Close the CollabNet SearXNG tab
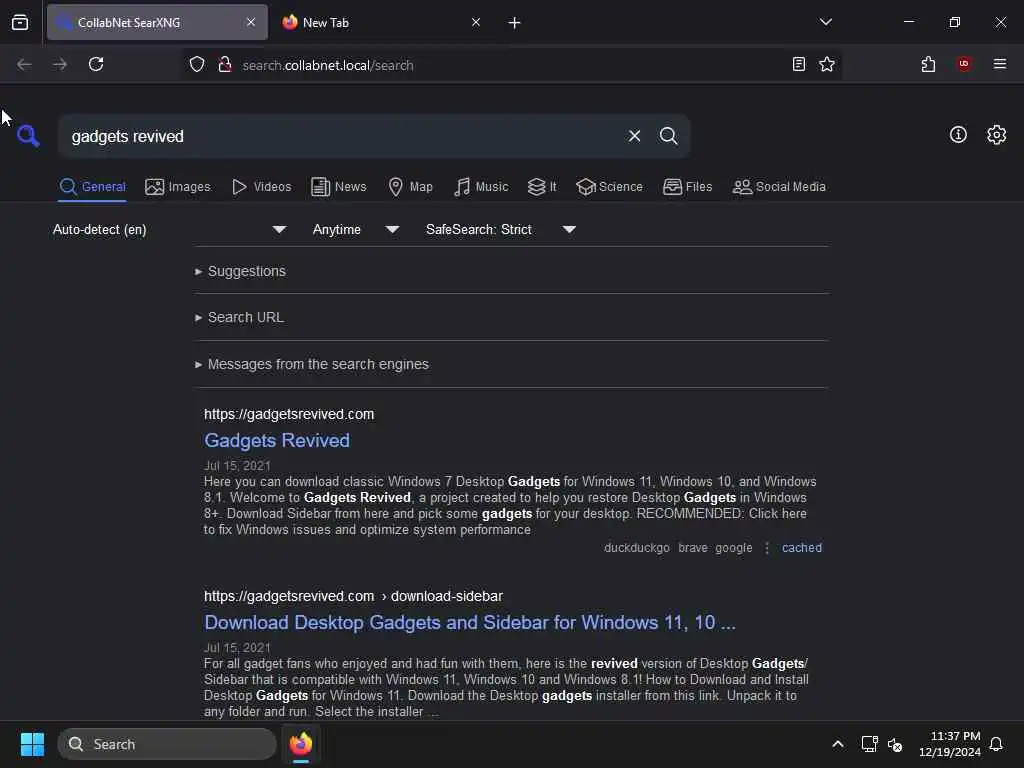 [x=251, y=22]
